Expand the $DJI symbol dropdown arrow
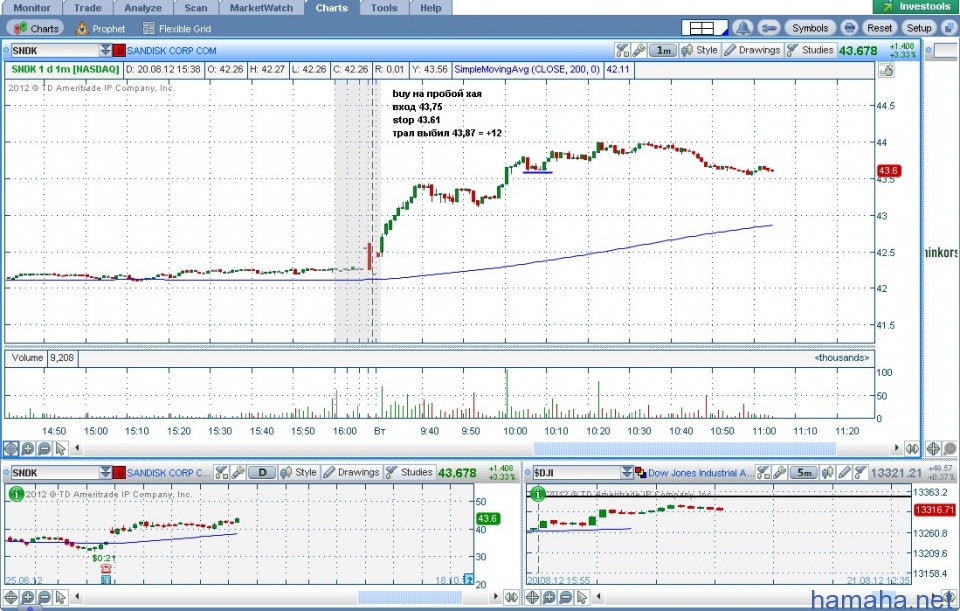 coord(626,473)
